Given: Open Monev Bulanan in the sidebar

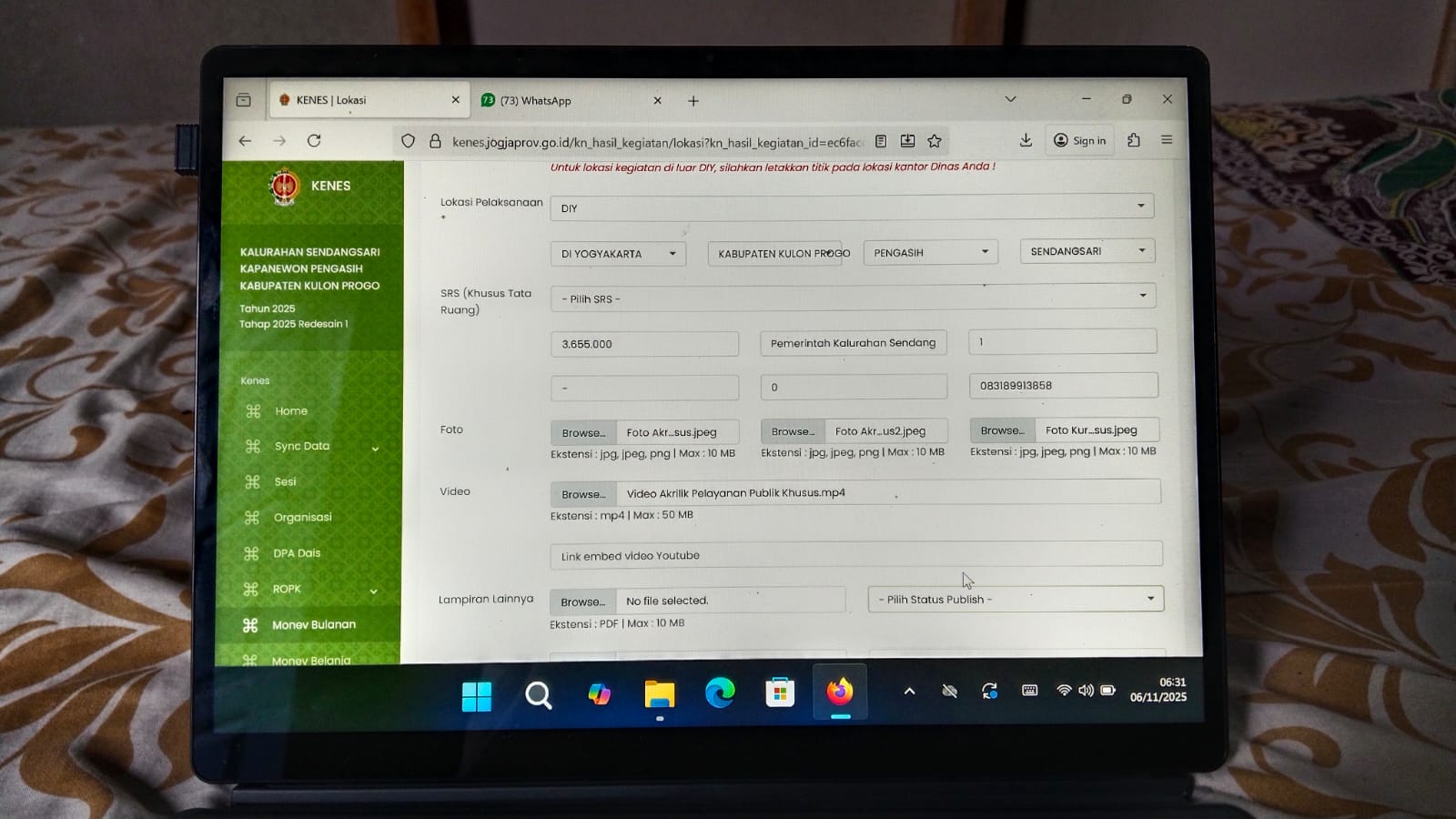Looking at the screenshot, I should (x=313, y=625).
